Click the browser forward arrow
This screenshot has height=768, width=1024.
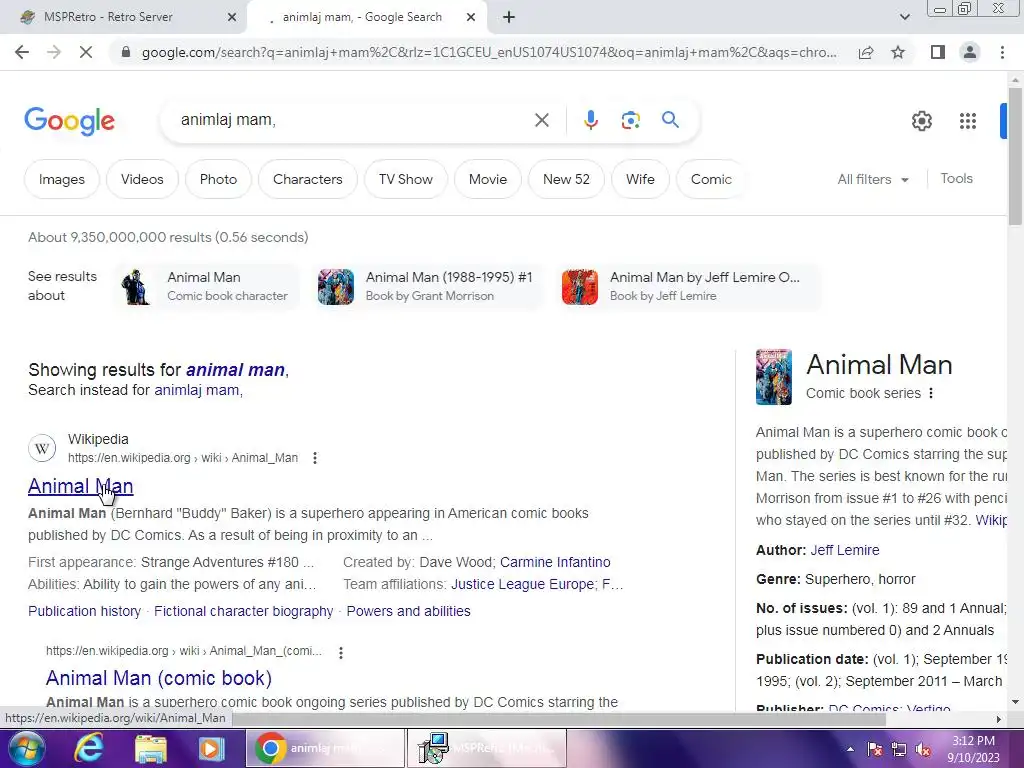click(x=54, y=52)
